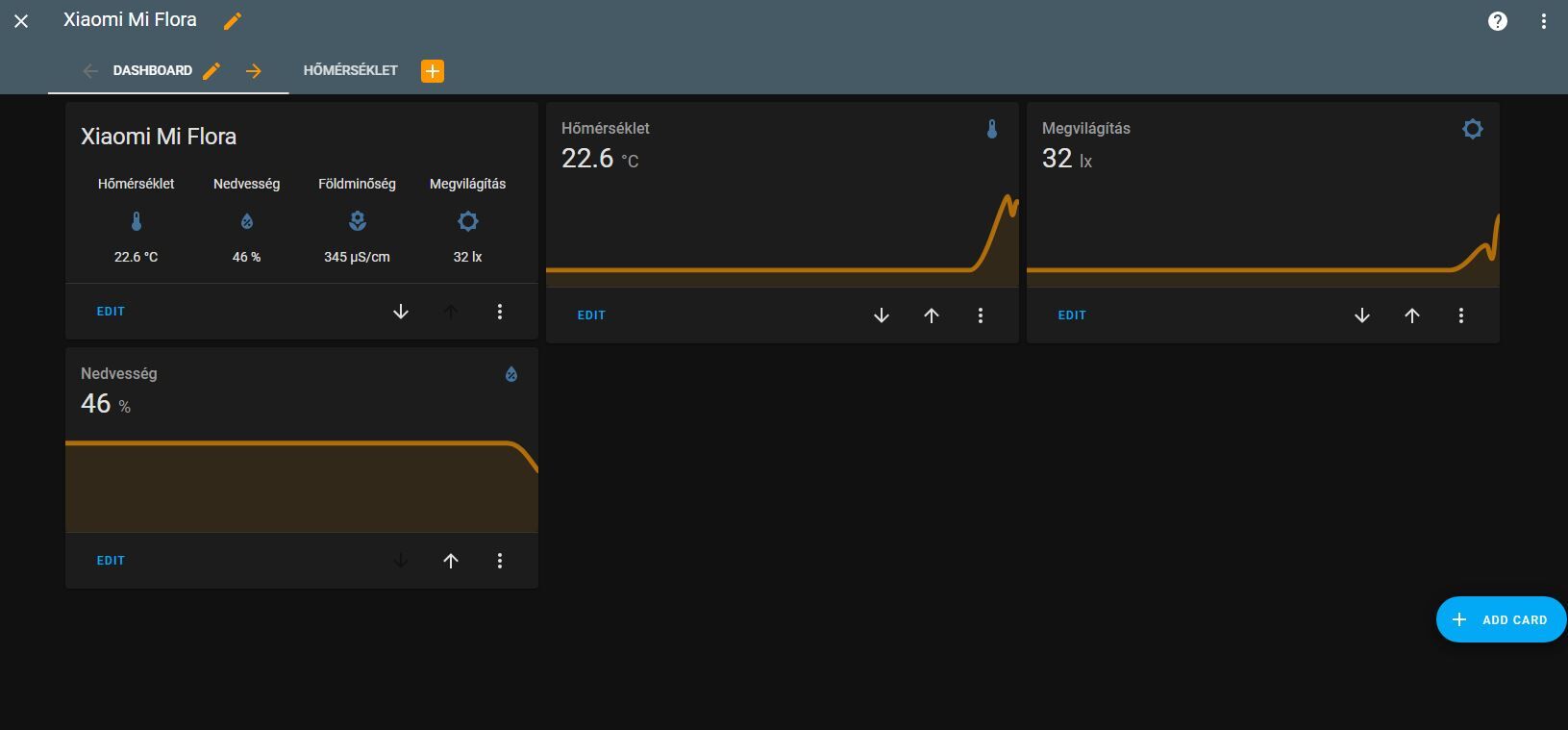The image size is (1568, 730).
Task: Select the DASHBOARD tab
Action: 152,71
